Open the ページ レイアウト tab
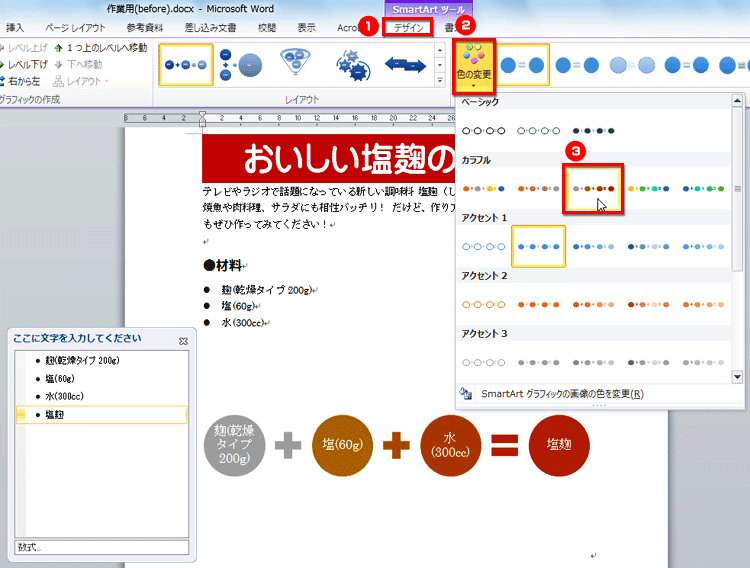The height and width of the screenshot is (568, 750). coord(76,28)
